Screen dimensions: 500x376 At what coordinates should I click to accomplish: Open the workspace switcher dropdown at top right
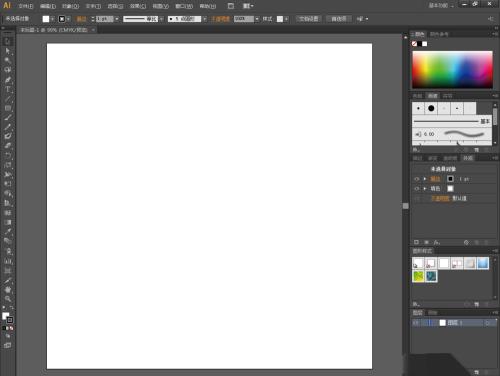[441, 6]
